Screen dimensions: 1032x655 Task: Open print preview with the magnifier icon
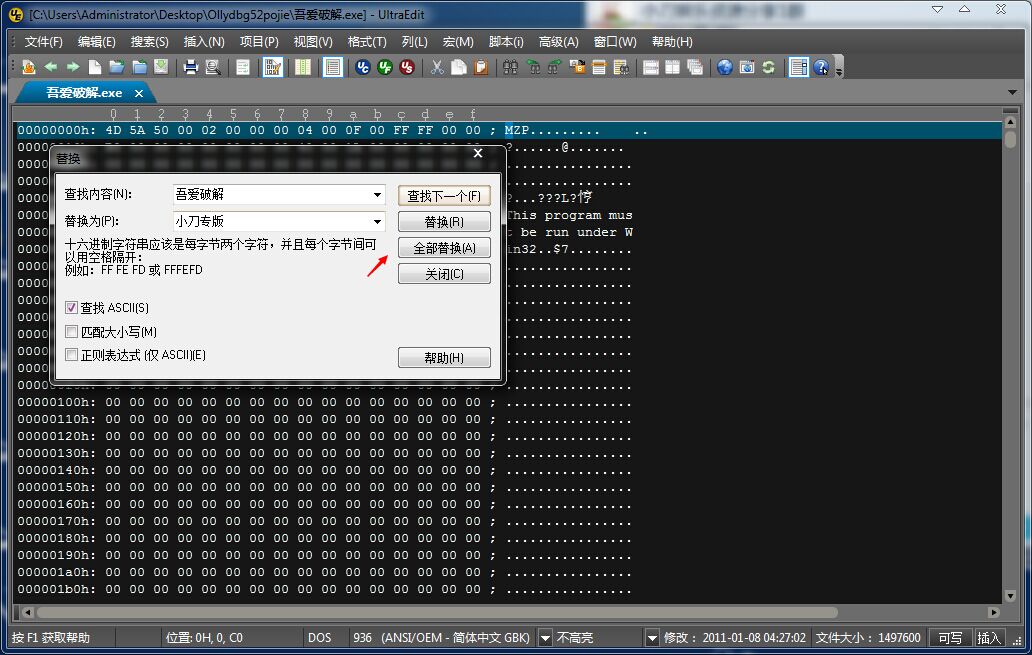click(x=213, y=67)
